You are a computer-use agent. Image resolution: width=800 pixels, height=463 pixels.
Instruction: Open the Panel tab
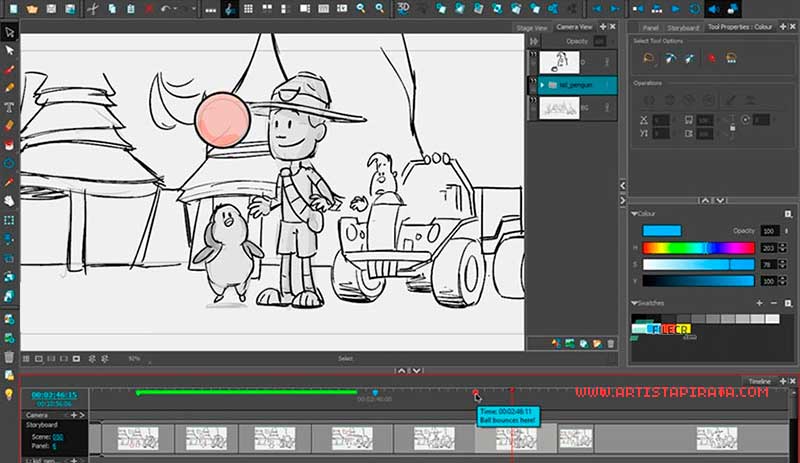pos(651,28)
